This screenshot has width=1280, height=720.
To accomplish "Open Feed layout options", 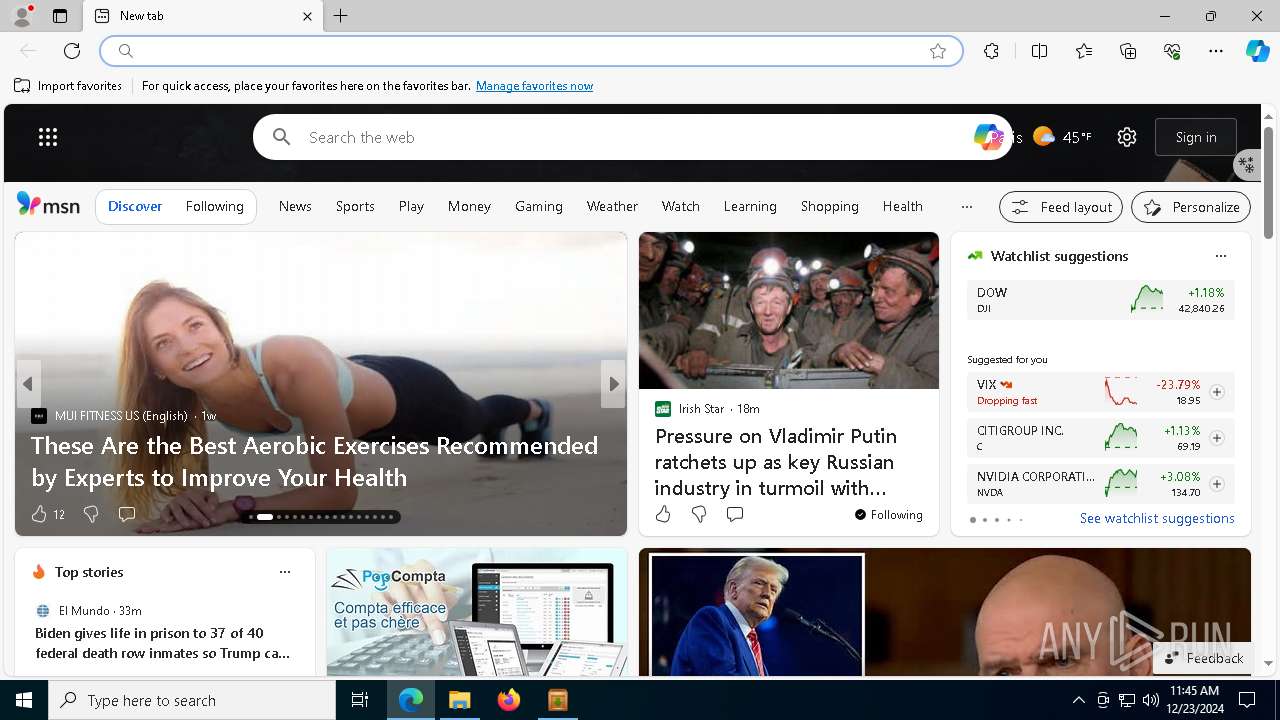I will point(1061,207).
